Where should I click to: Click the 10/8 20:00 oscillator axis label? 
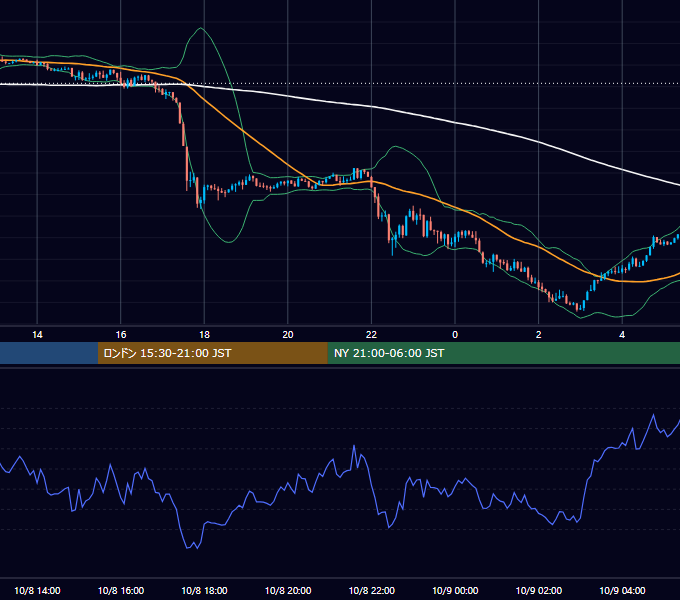(x=288, y=590)
